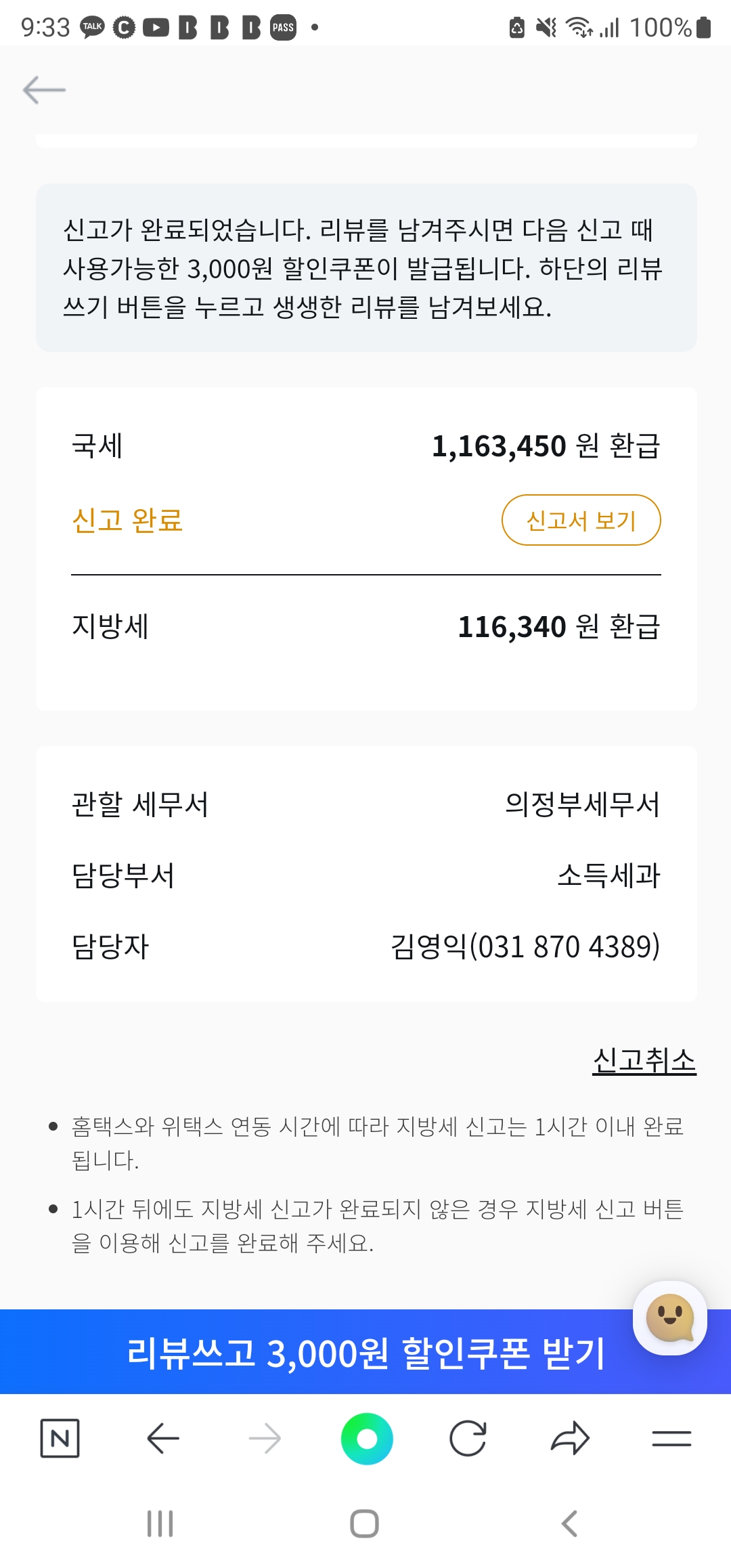Share the page via share arrow icon
Image resolution: width=731 pixels, height=1568 pixels.
pyautogui.click(x=570, y=1438)
